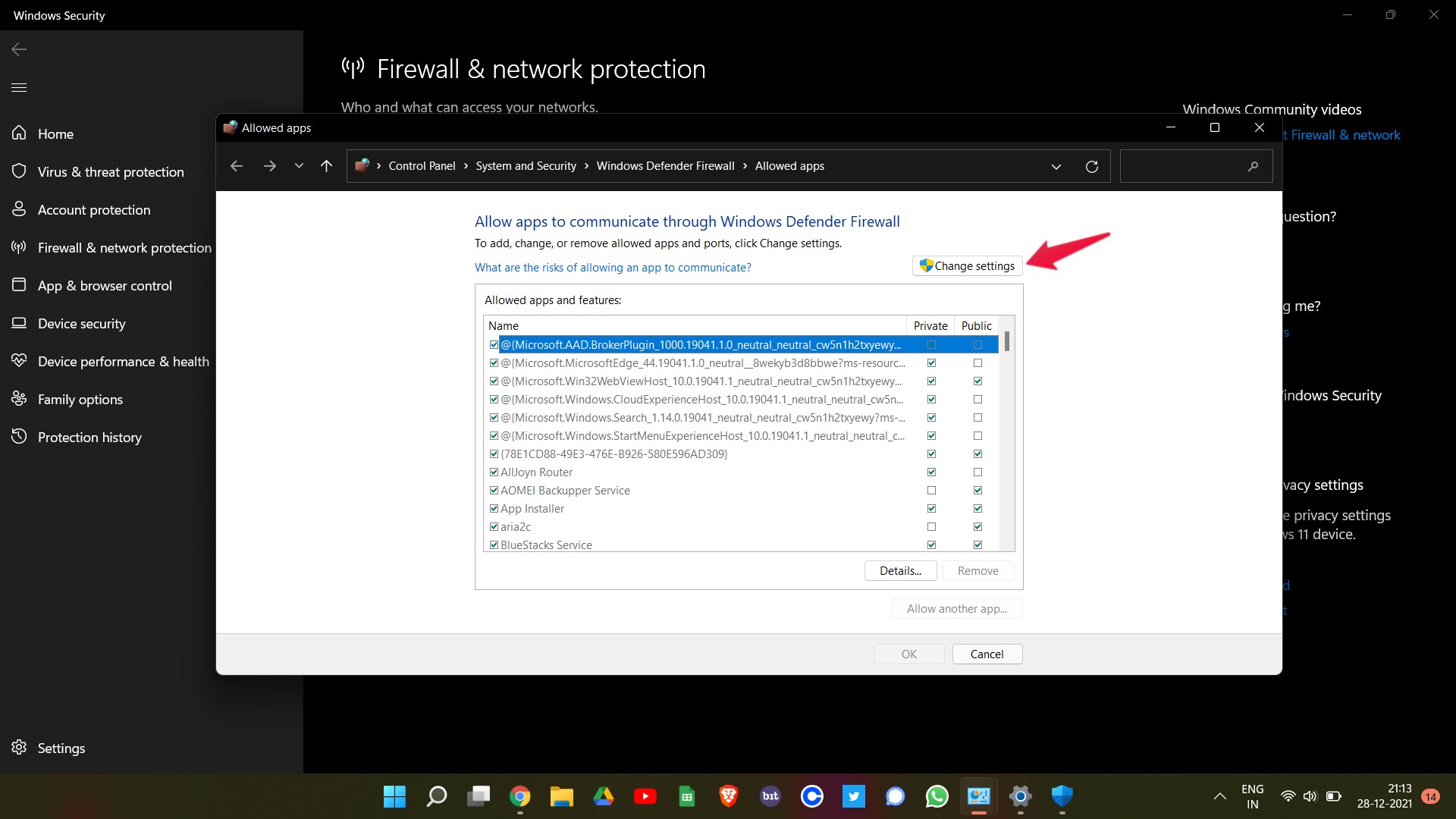1456x819 pixels.
Task: Expand the address bar dropdown
Action: [1056, 166]
